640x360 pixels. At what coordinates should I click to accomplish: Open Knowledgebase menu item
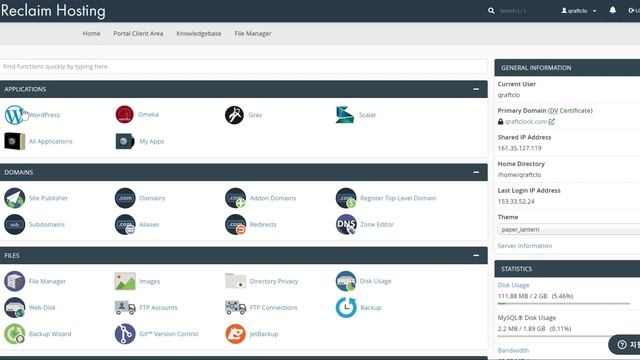click(x=199, y=33)
